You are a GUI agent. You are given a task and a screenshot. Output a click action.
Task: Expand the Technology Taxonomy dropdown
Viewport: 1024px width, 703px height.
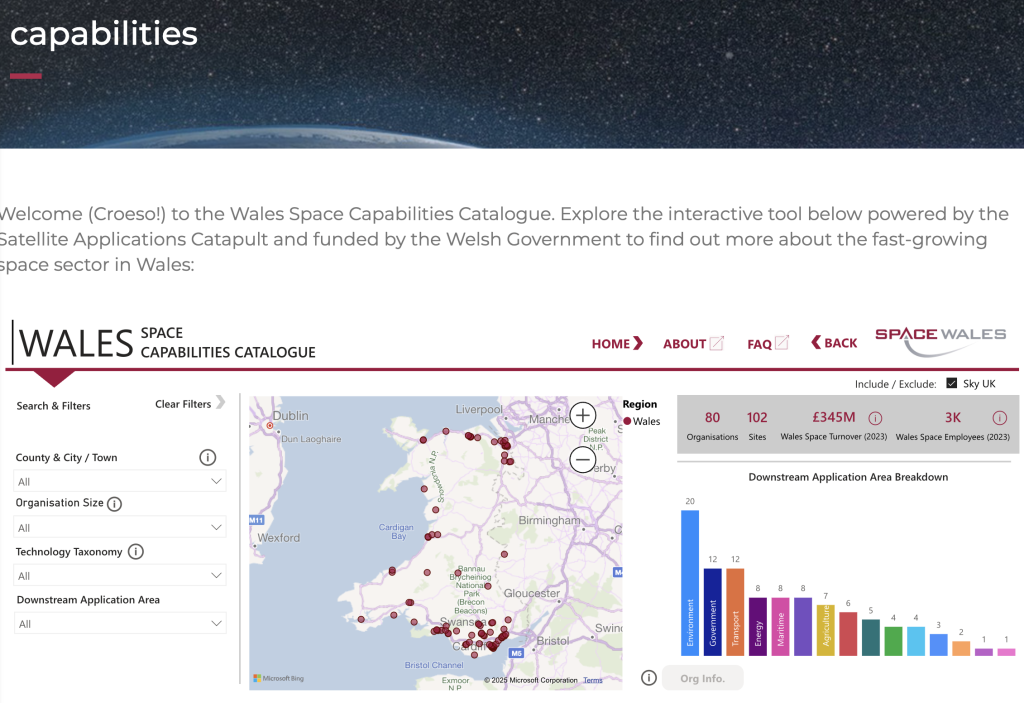120,575
